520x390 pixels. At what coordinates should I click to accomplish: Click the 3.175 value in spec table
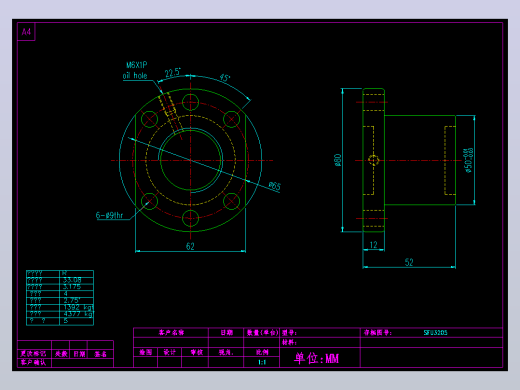[72, 287]
